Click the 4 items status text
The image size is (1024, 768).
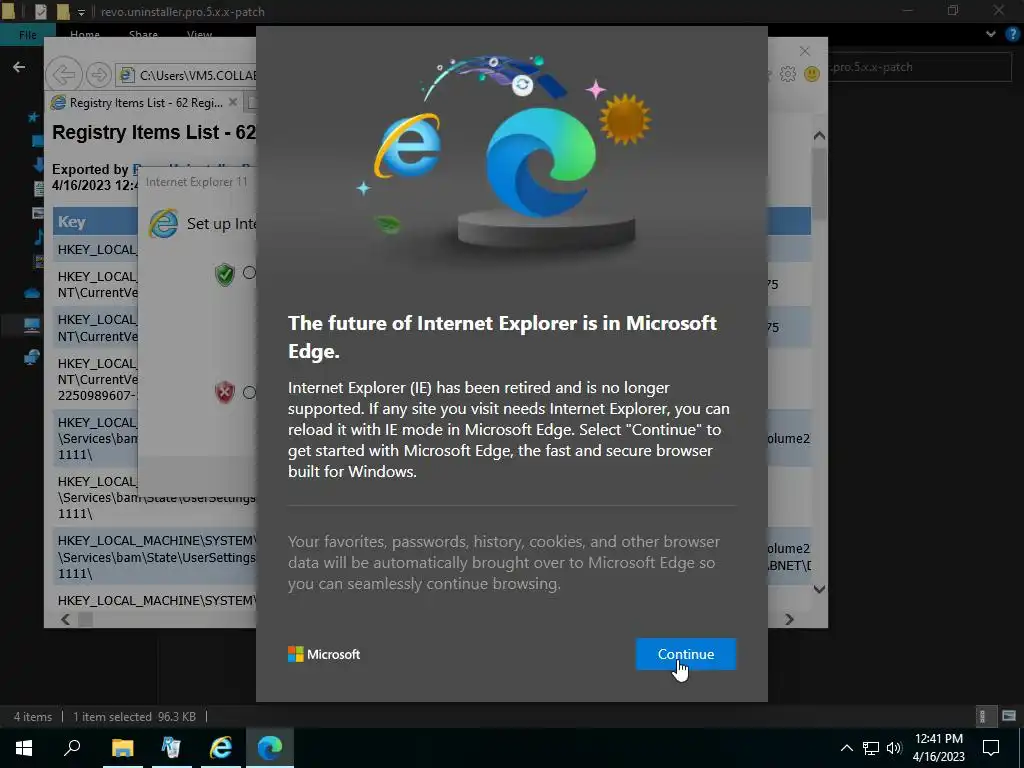[x=33, y=716]
